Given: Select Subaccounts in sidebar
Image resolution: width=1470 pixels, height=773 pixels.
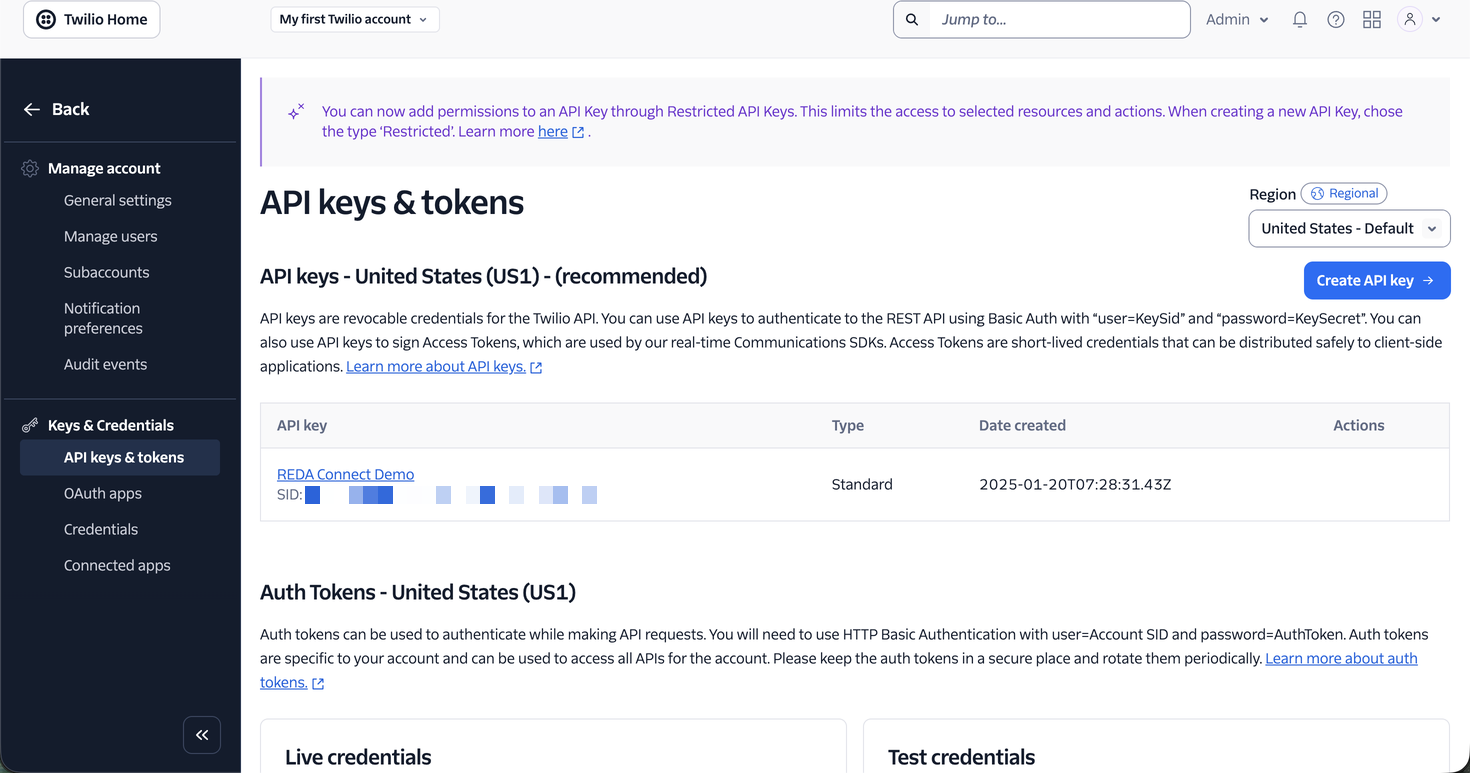Looking at the screenshot, I should [x=107, y=272].
